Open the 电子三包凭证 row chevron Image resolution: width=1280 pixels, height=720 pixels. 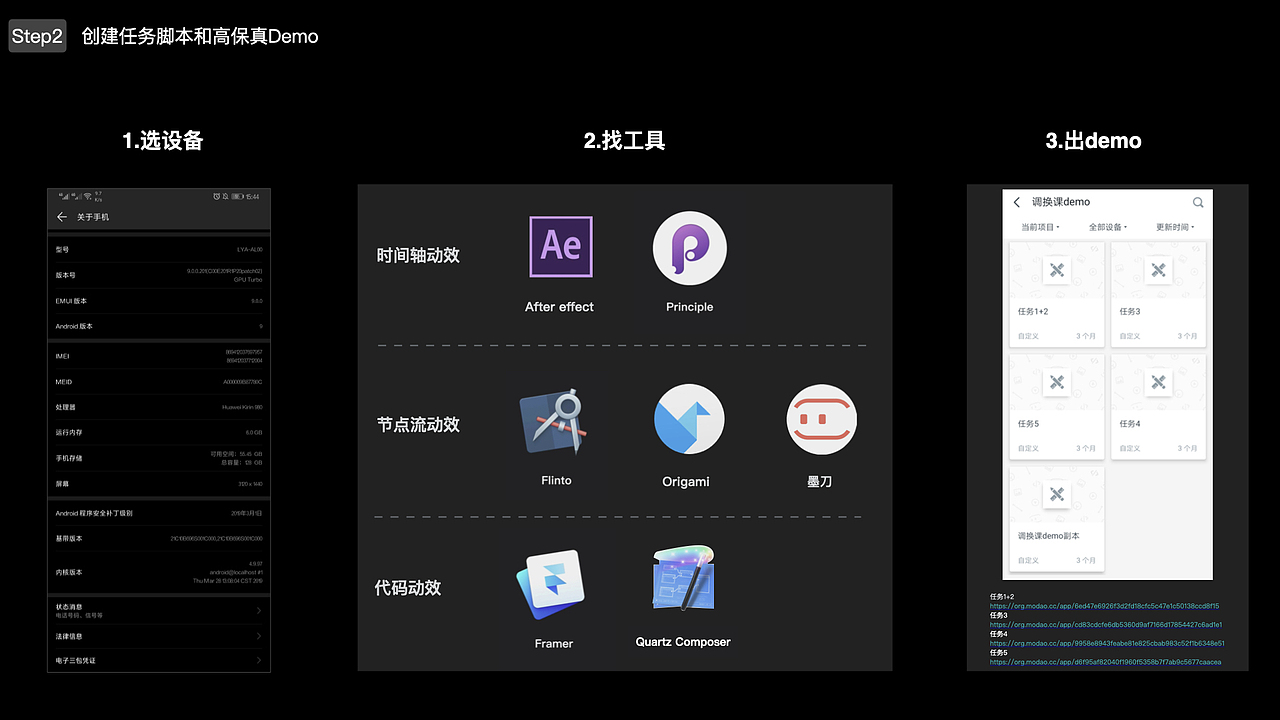tap(259, 660)
